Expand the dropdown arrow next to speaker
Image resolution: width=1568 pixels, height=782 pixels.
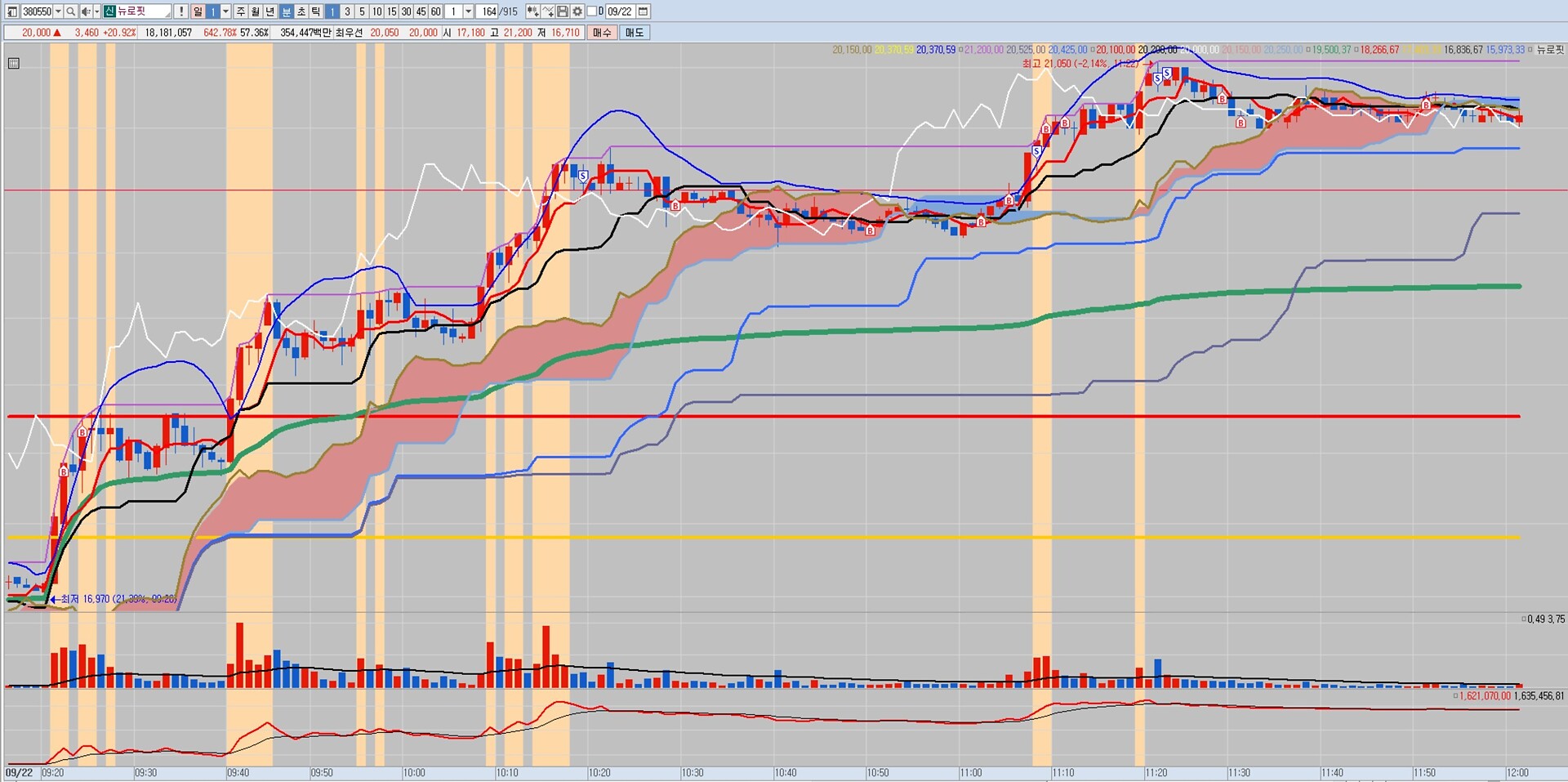click(96, 11)
